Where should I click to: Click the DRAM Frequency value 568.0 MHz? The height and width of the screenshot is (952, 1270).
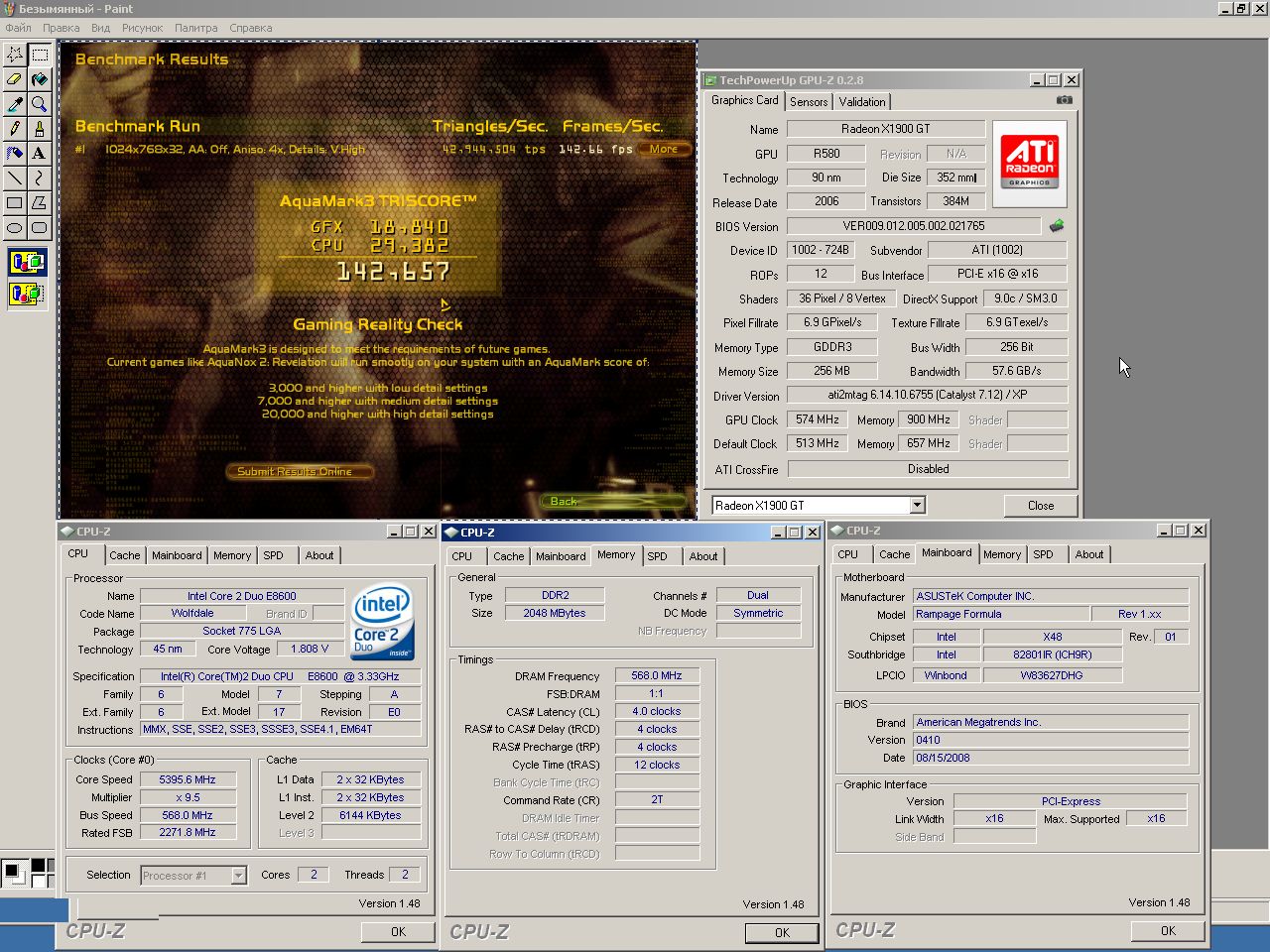tap(657, 675)
